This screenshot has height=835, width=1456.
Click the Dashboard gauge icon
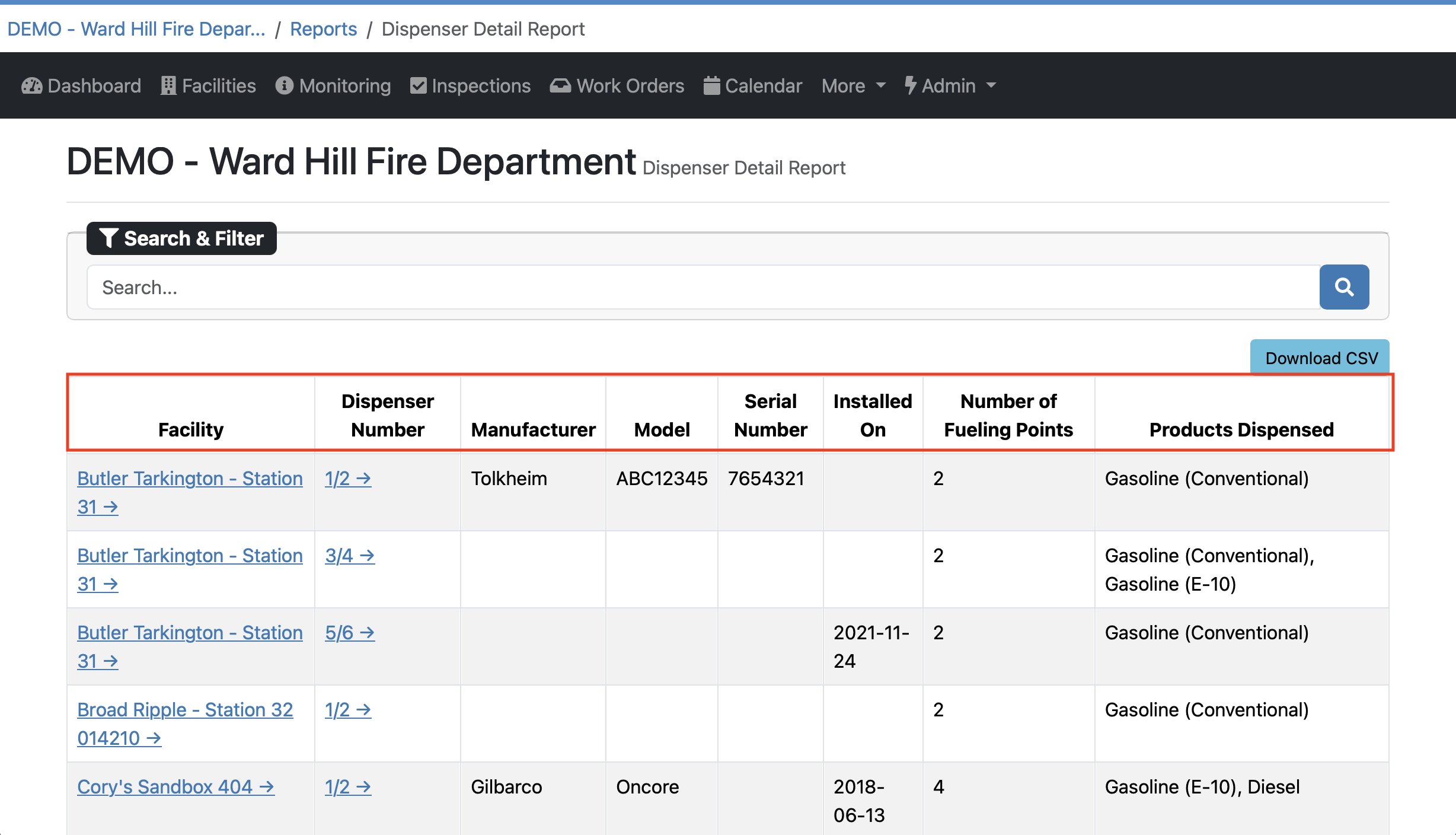(x=31, y=86)
